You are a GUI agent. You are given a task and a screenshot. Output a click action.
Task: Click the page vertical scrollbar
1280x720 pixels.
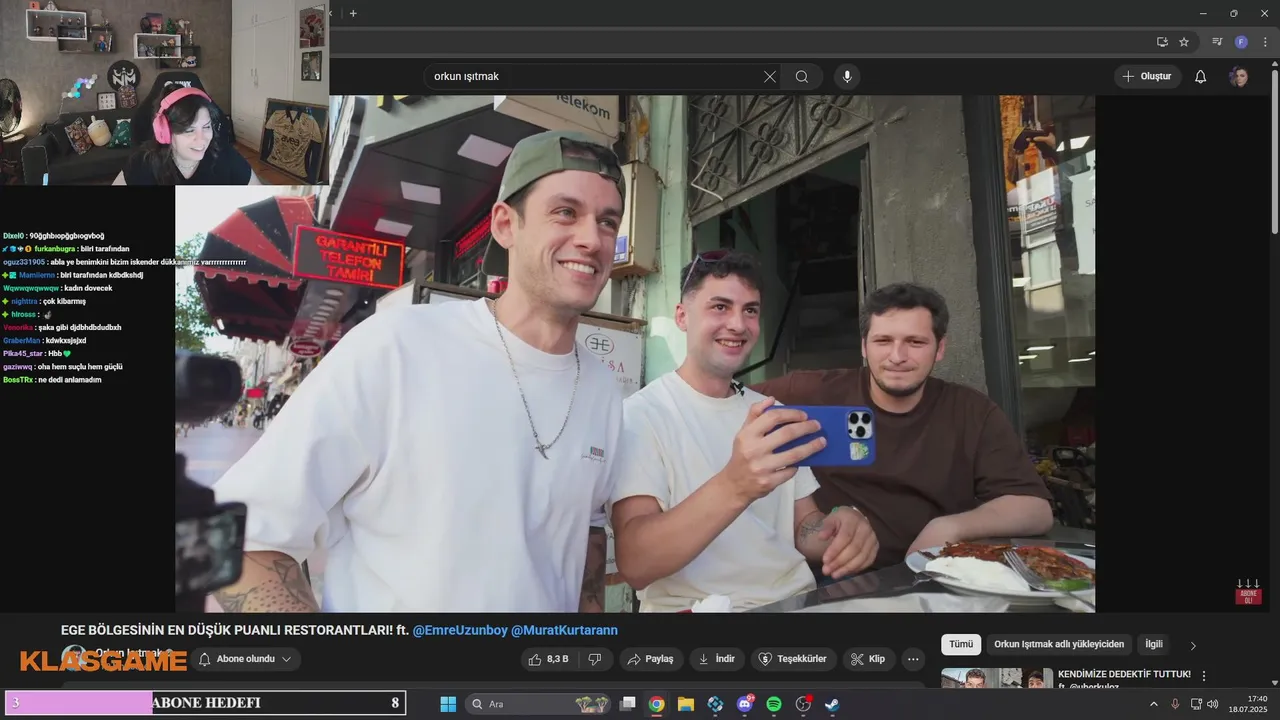click(1274, 150)
